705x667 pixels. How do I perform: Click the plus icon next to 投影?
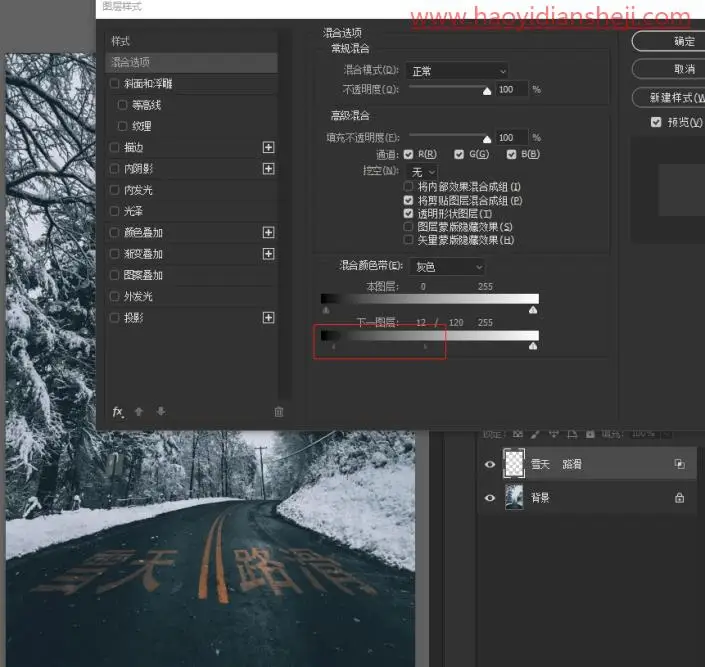click(268, 318)
